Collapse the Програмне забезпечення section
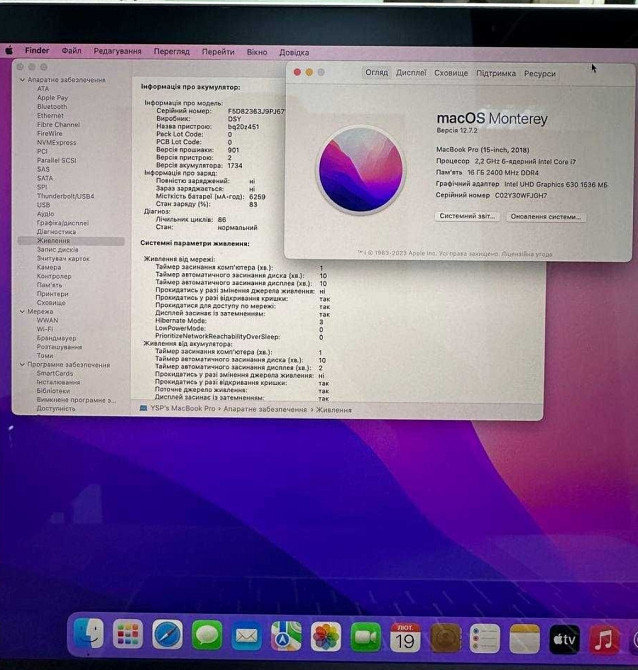 22,364
